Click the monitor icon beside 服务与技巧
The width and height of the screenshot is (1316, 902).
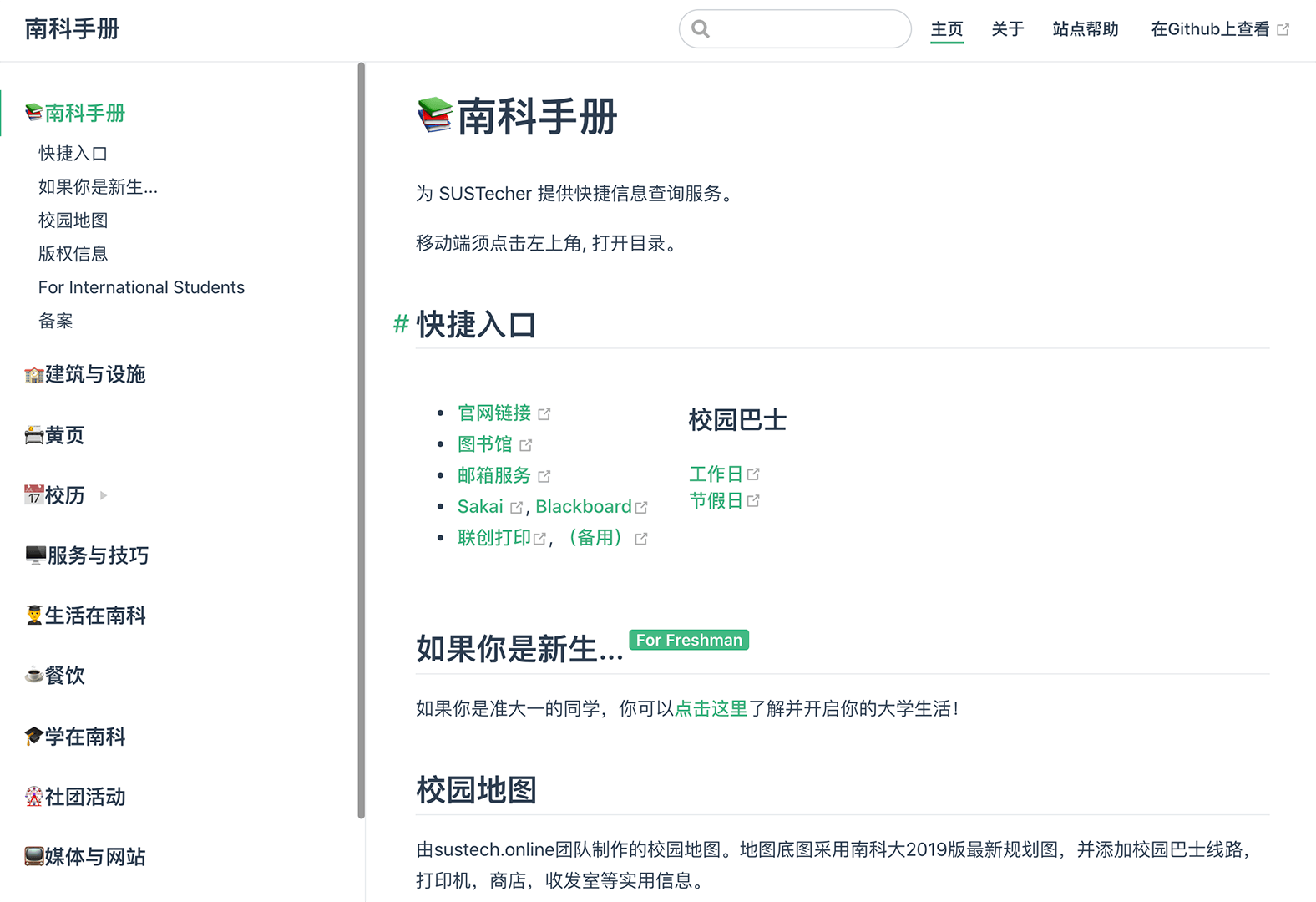[x=35, y=555]
